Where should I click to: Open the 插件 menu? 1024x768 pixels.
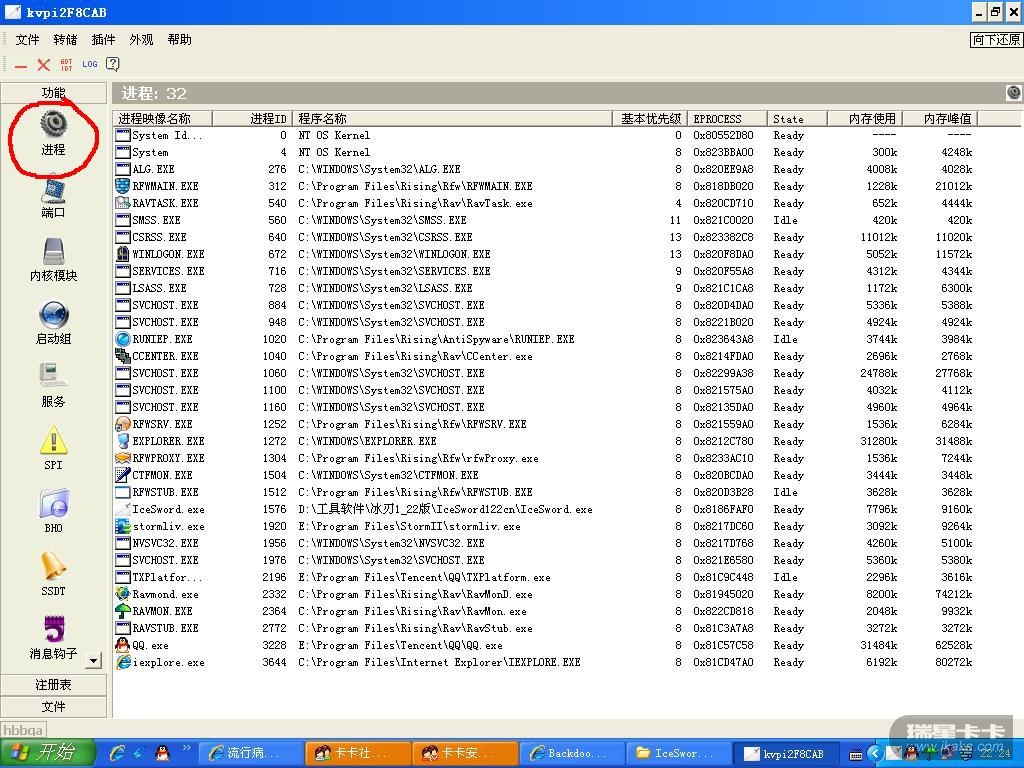coord(103,40)
